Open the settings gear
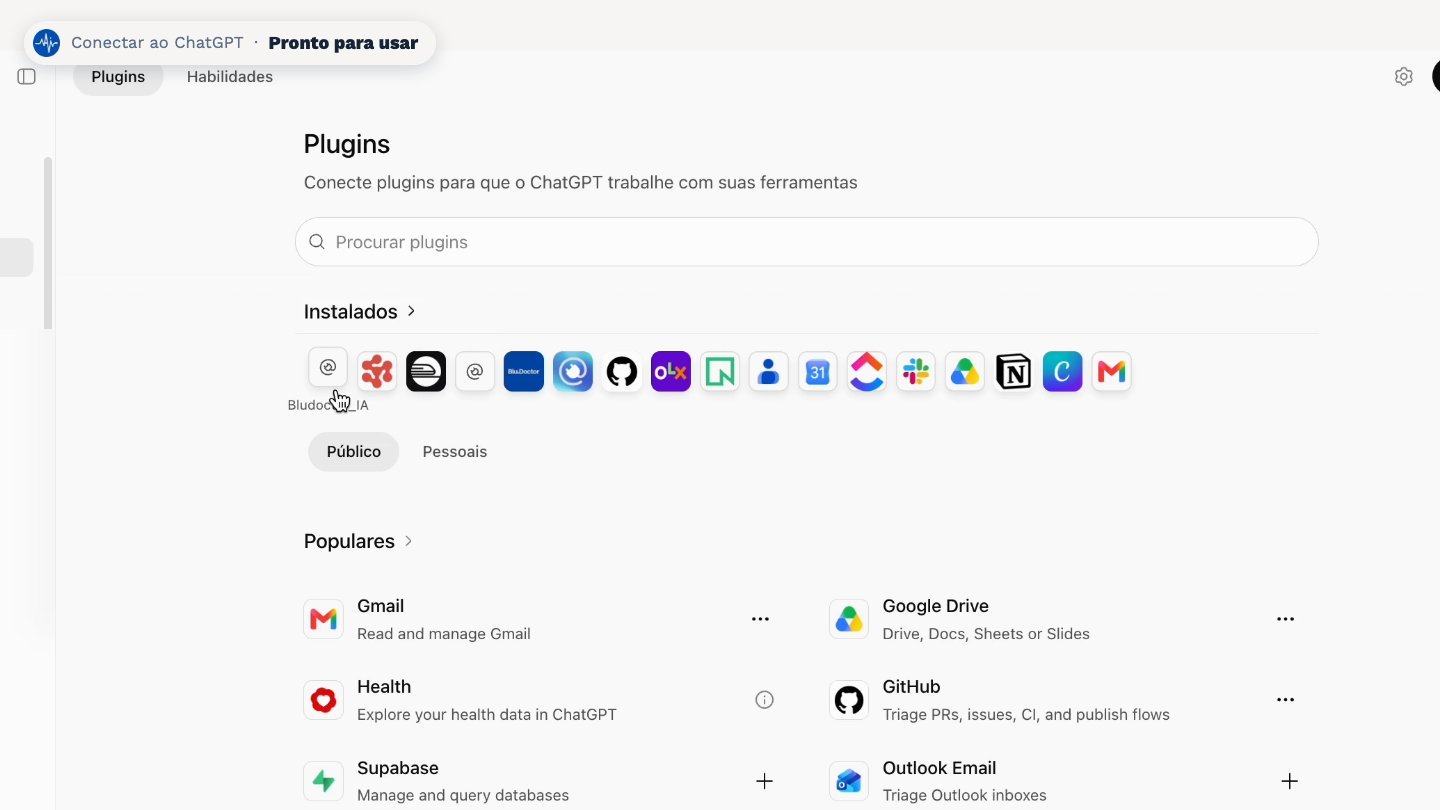This screenshot has height=810, width=1440. click(x=1404, y=77)
